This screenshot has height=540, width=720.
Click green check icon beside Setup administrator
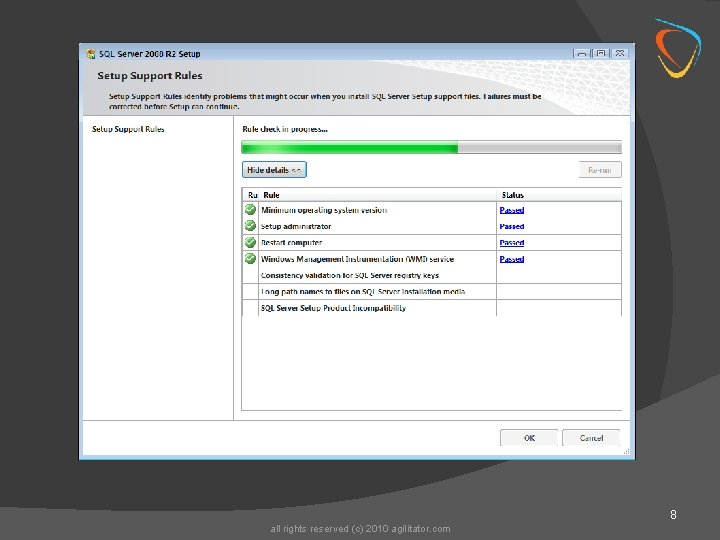250,225
